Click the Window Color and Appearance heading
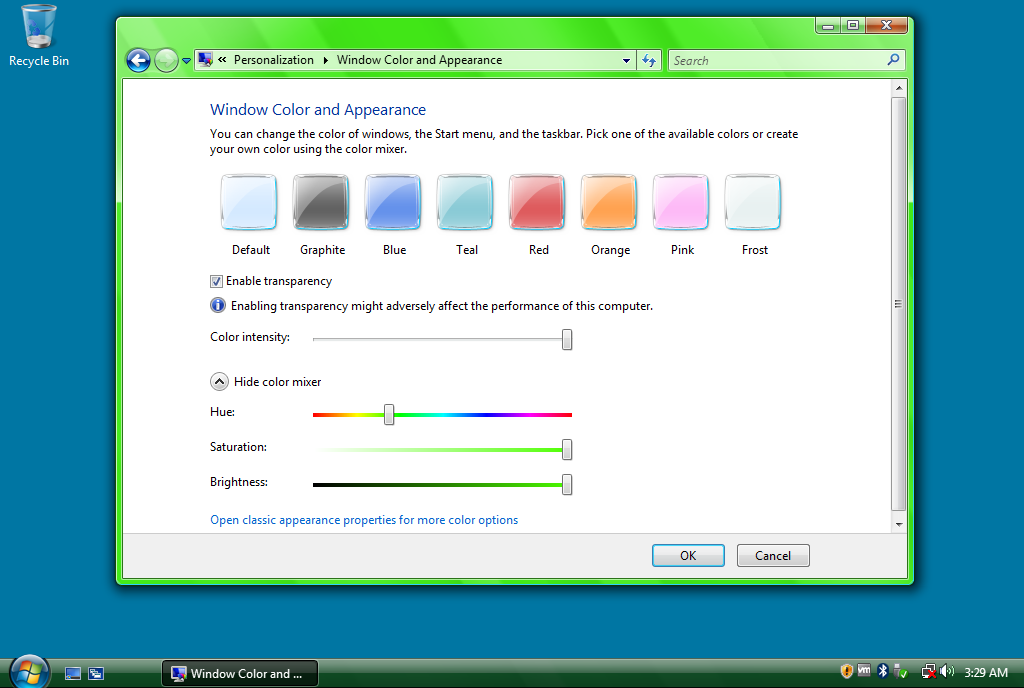The height and width of the screenshot is (688, 1024). click(318, 110)
